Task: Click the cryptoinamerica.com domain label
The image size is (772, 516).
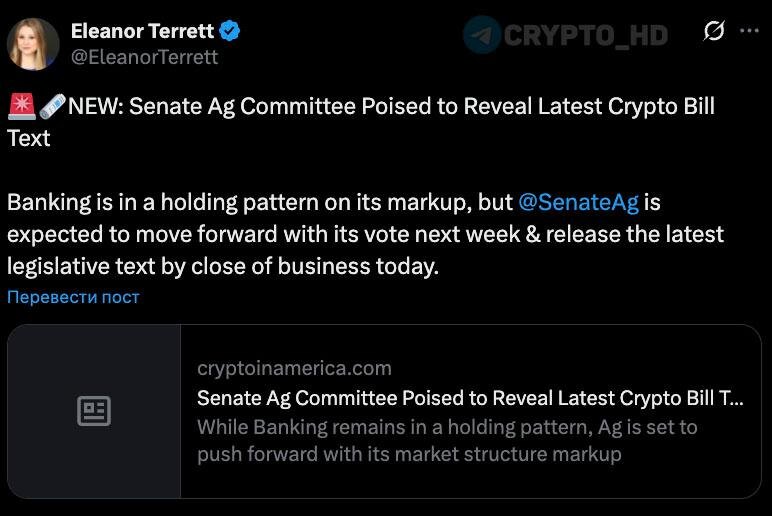Action: [294, 368]
